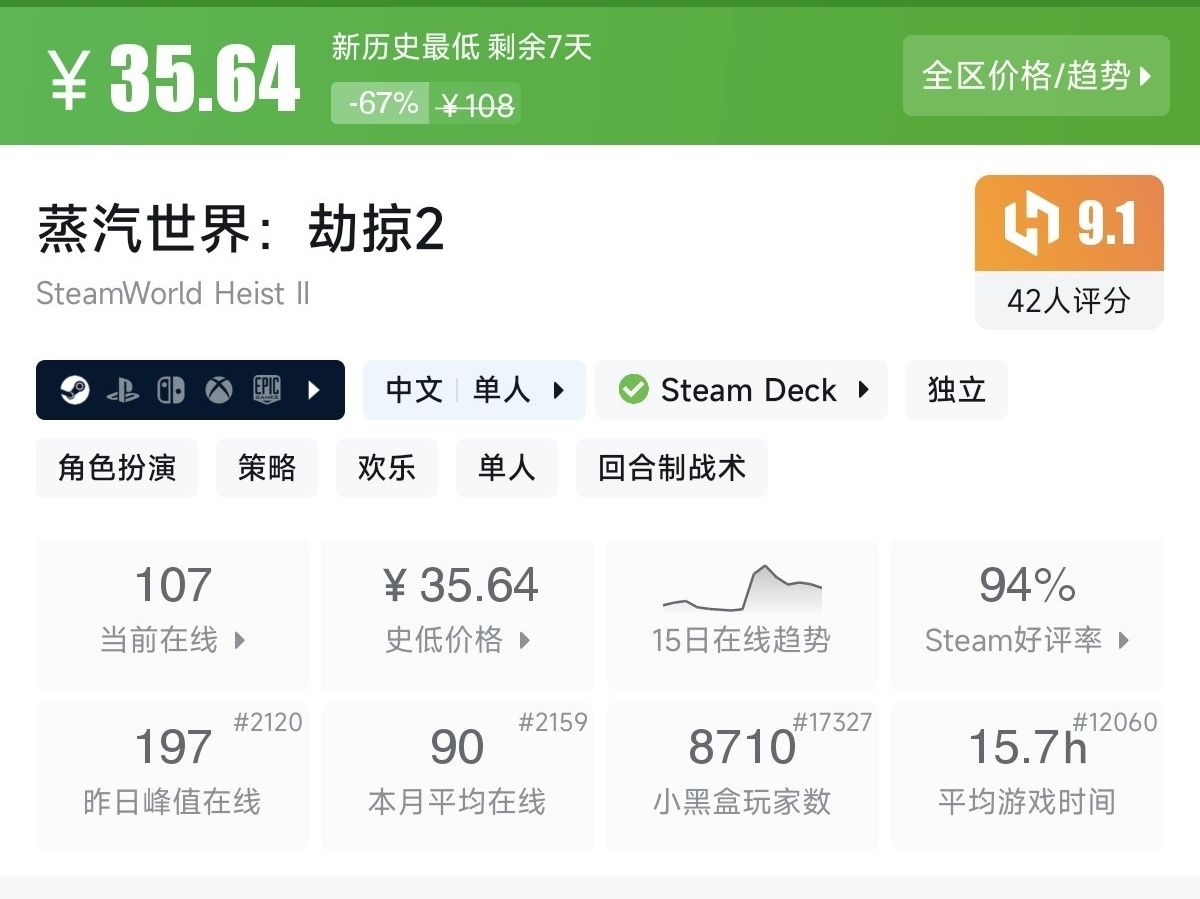The image size is (1200, 899).
Task: Open the Steam好评率 94% card
Action: pyautogui.click(x=1027, y=614)
